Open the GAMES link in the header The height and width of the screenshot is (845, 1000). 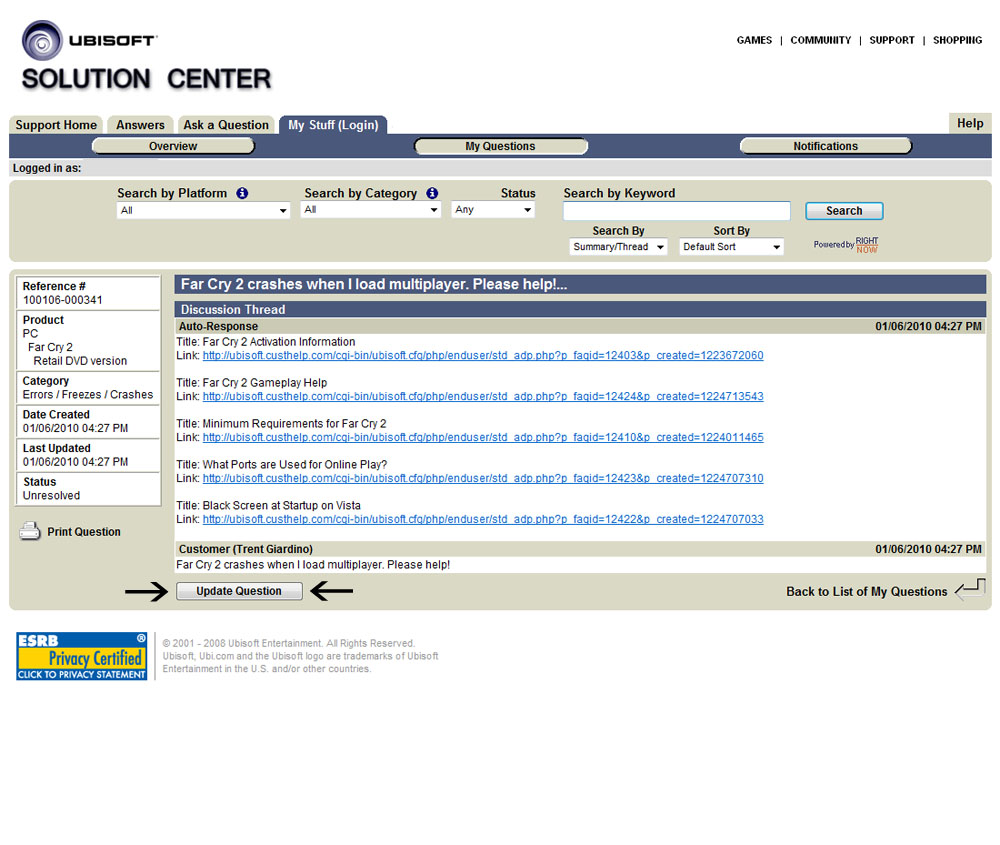pyautogui.click(x=754, y=40)
